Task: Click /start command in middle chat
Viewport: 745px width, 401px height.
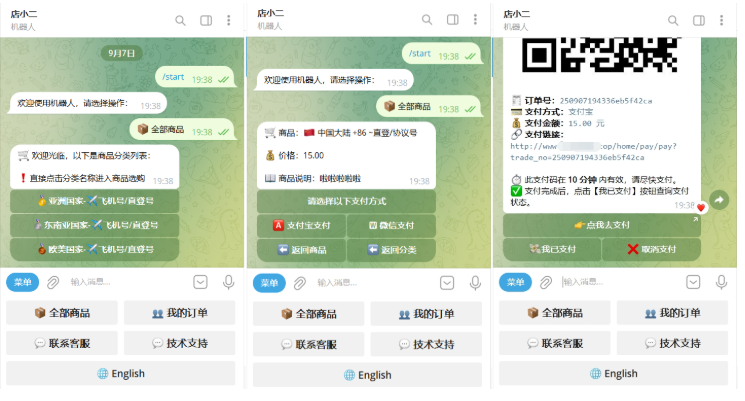Action: pyautogui.click(x=420, y=54)
